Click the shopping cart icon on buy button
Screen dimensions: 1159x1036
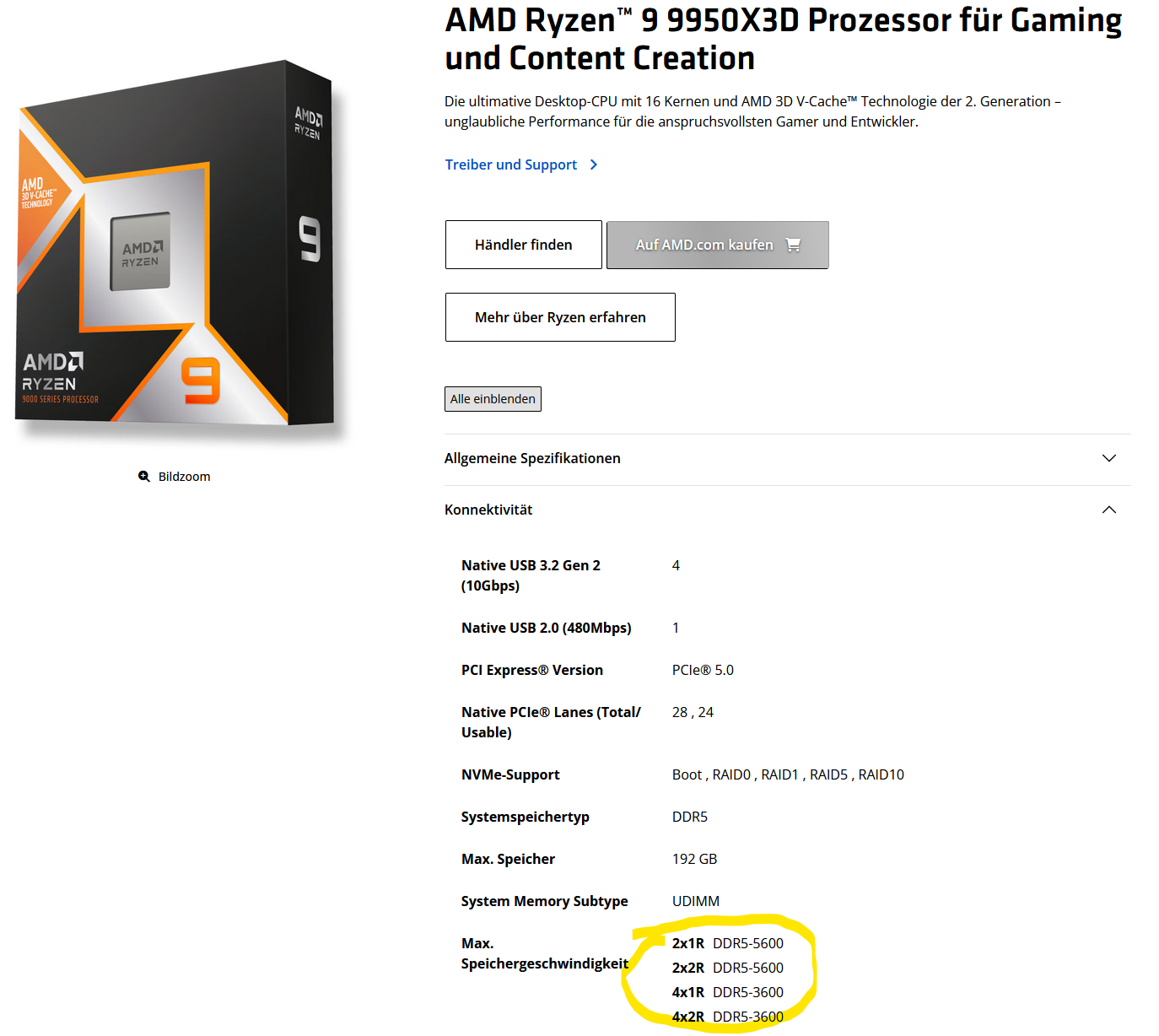[793, 245]
